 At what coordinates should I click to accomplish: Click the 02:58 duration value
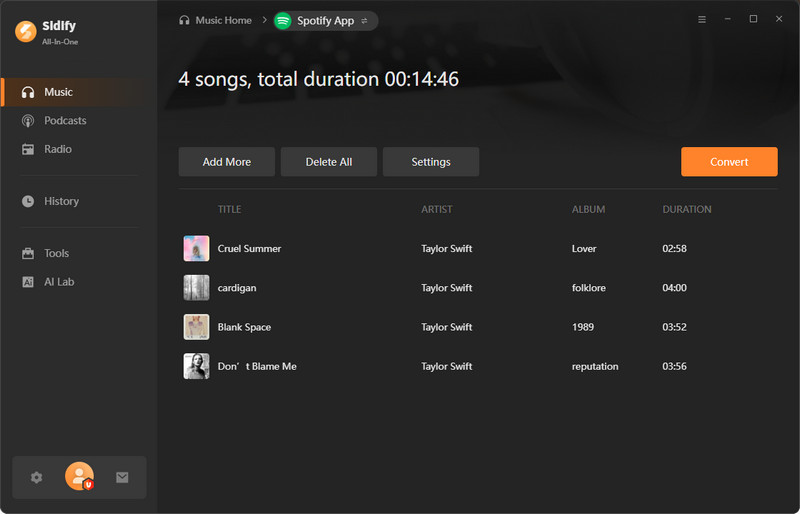coord(674,249)
